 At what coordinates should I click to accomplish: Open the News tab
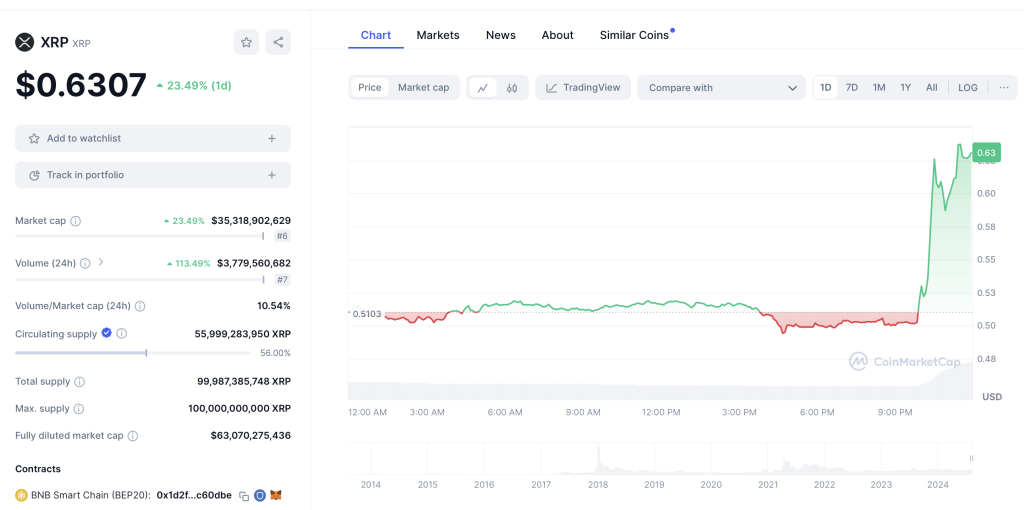(501, 35)
